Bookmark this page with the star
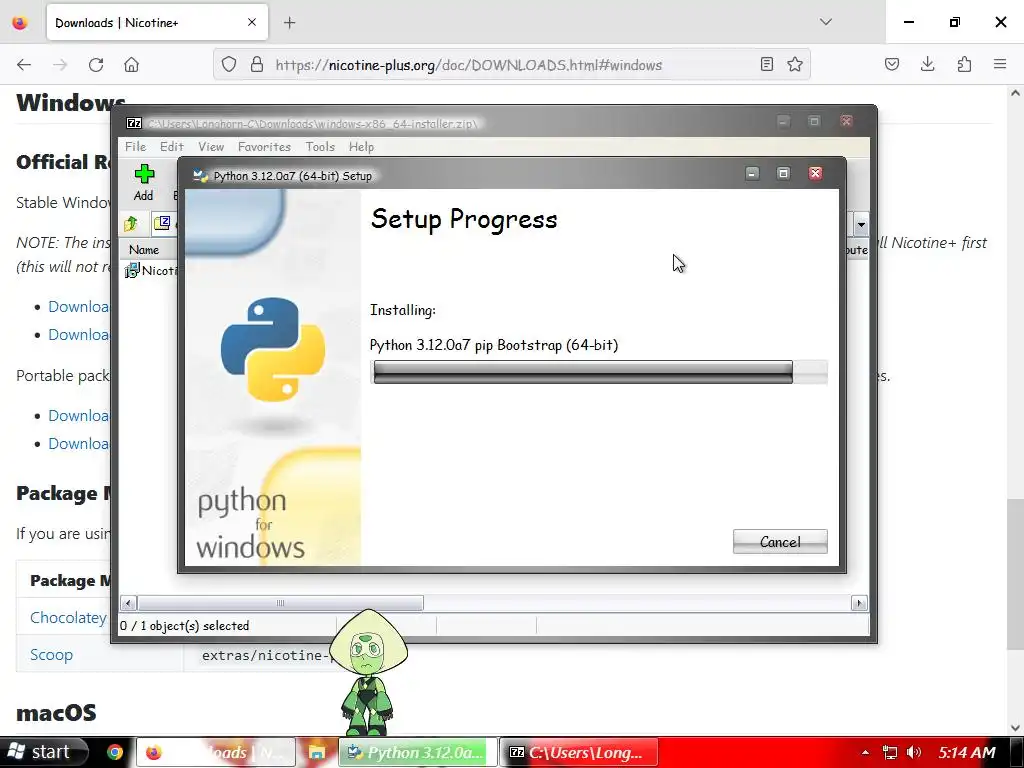The width and height of the screenshot is (1024, 768). pos(795,65)
